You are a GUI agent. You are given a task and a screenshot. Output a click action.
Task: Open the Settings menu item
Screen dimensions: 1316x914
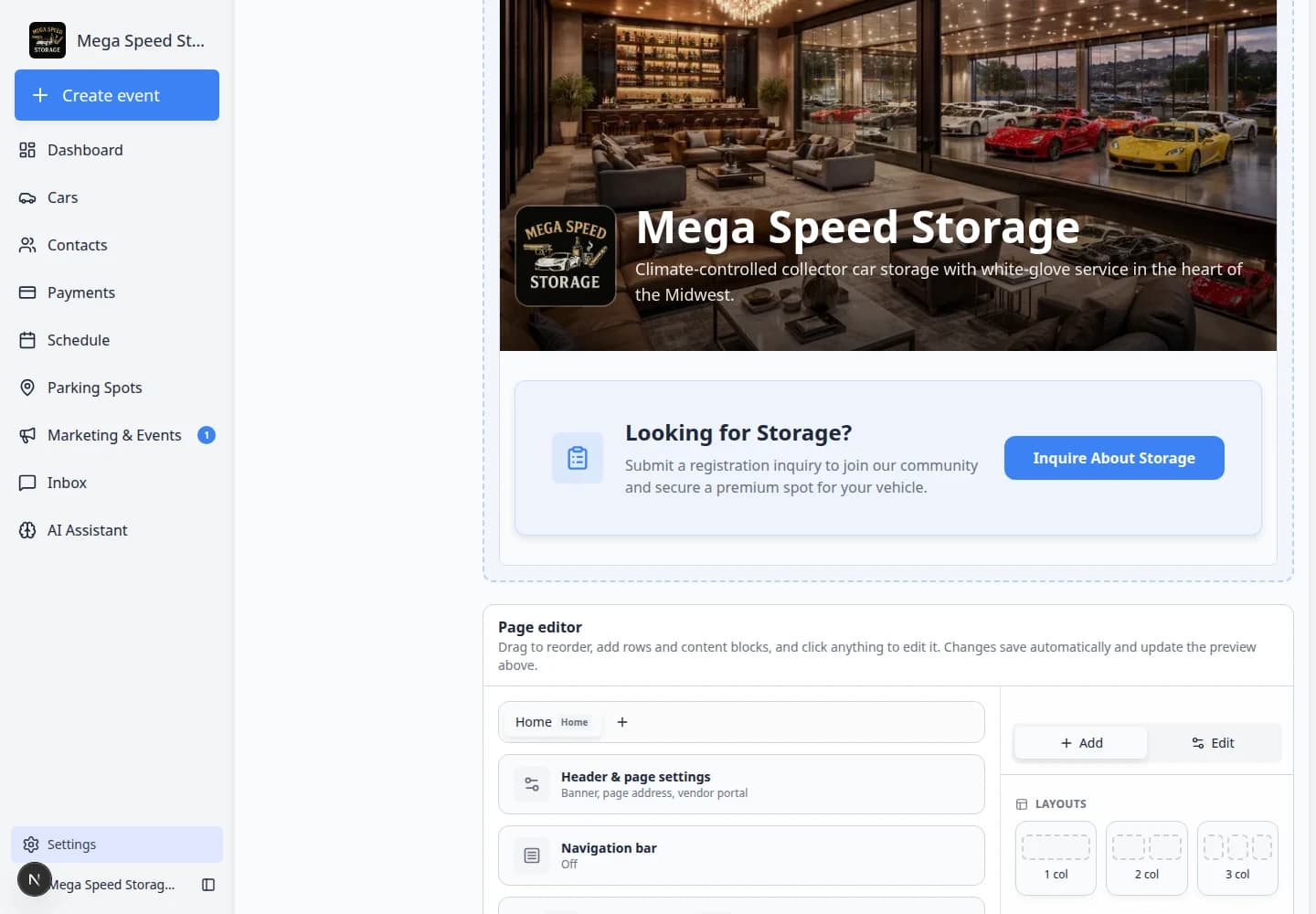click(117, 845)
